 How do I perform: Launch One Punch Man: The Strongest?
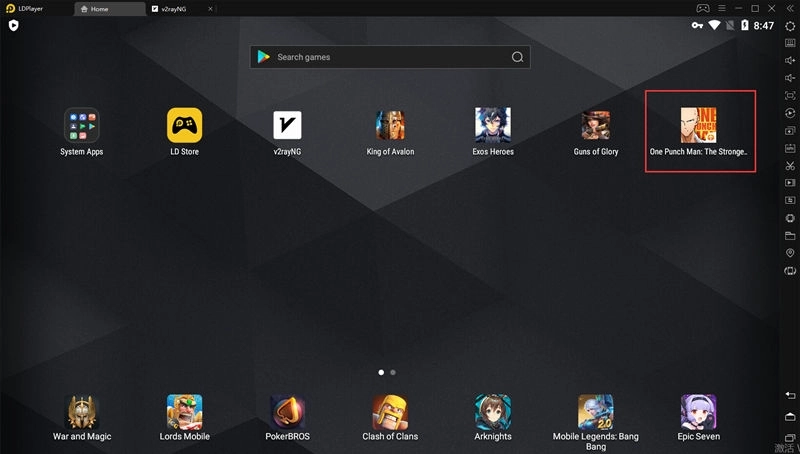pyautogui.click(x=698, y=125)
